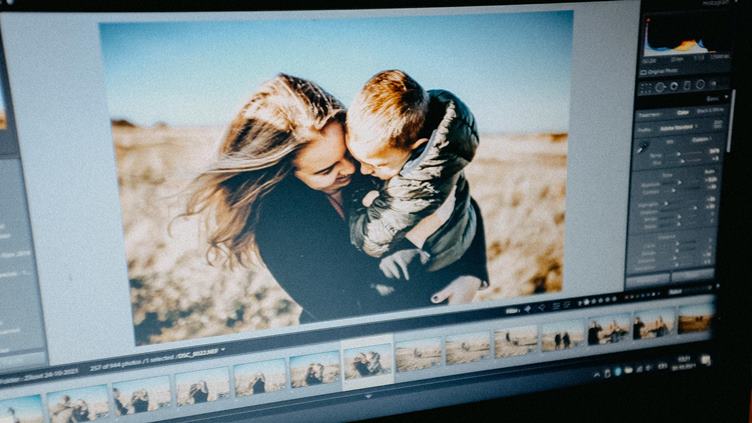The image size is (752, 423).
Task: Collapse the Basic panel header triangle
Action: click(727, 97)
